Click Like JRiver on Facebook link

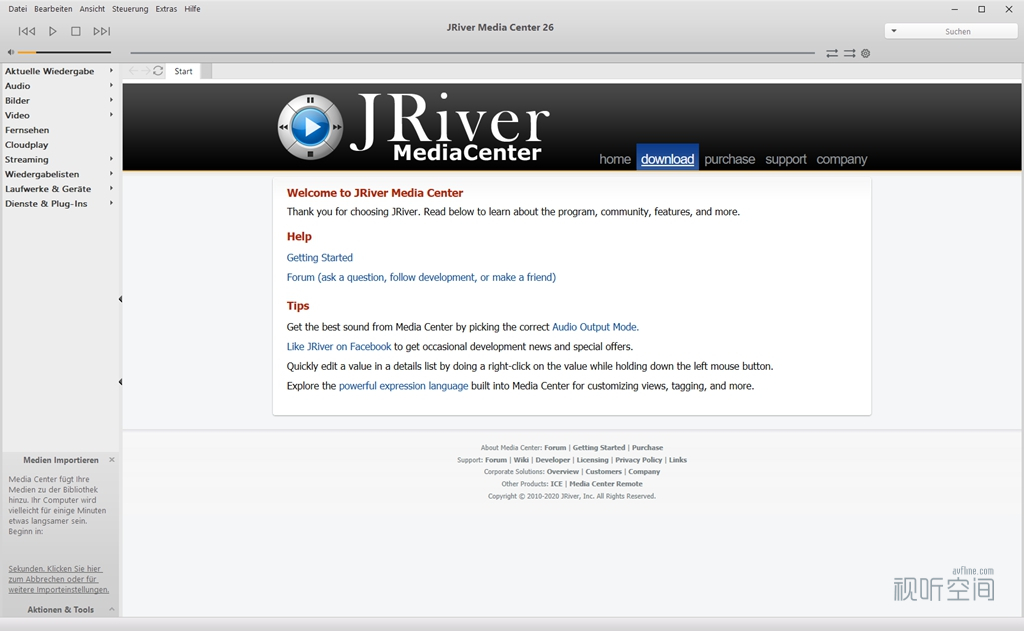[339, 347]
